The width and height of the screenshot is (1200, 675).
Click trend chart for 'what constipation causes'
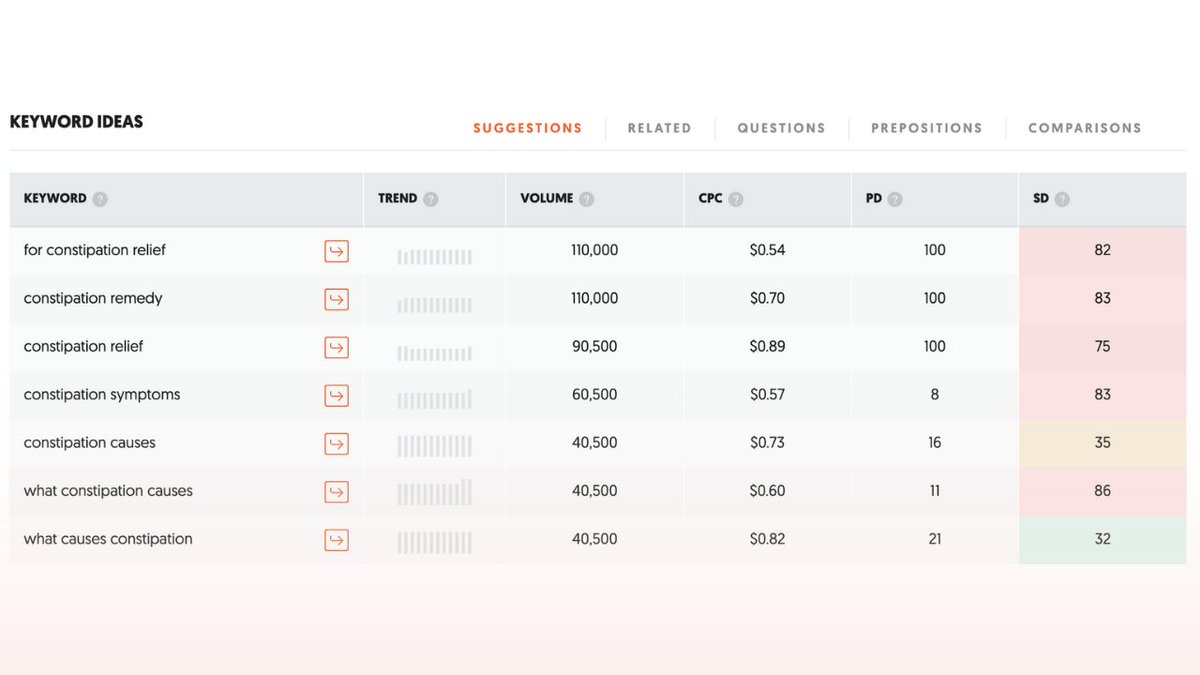(x=435, y=493)
